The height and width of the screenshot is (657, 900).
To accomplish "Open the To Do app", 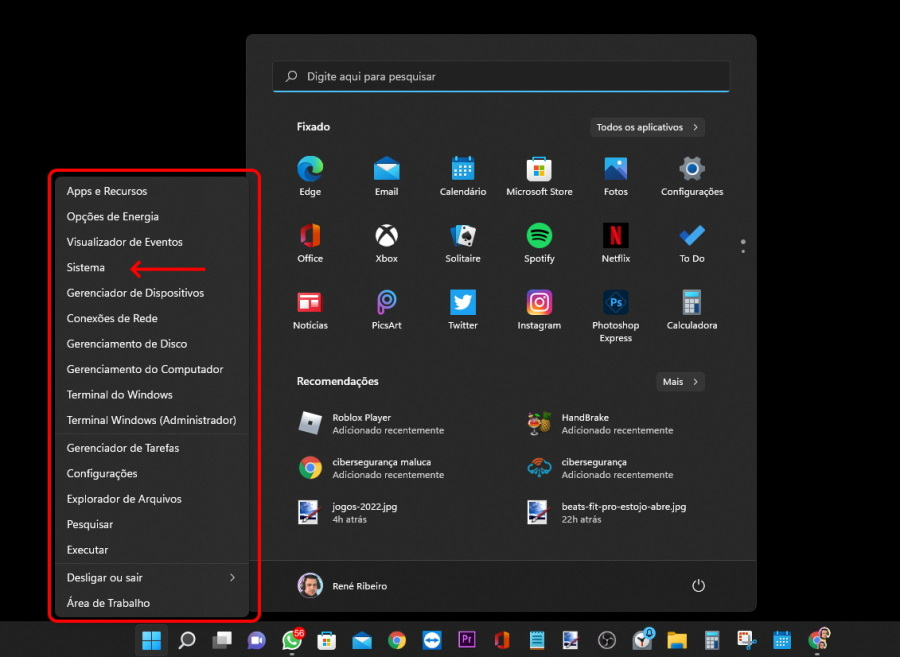I will 692,243.
